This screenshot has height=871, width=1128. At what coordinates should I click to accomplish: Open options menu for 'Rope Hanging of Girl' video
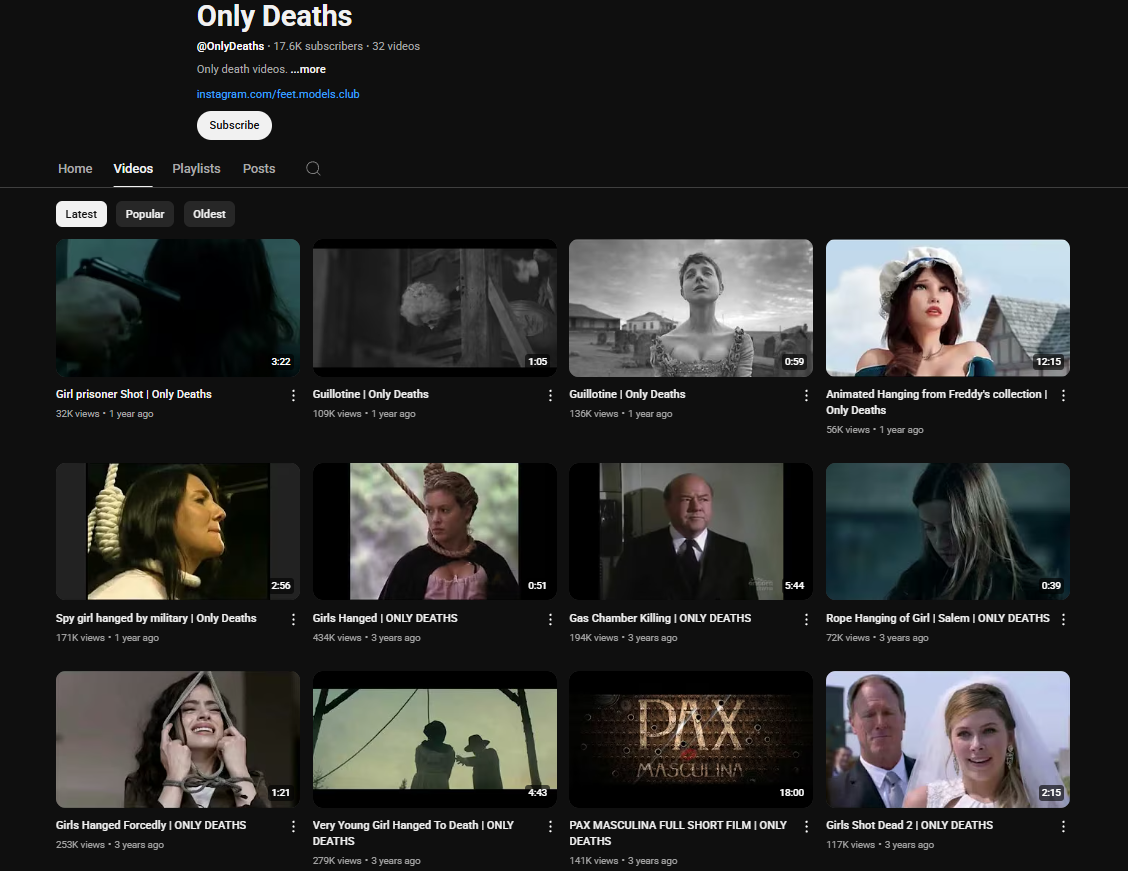coord(1063,619)
